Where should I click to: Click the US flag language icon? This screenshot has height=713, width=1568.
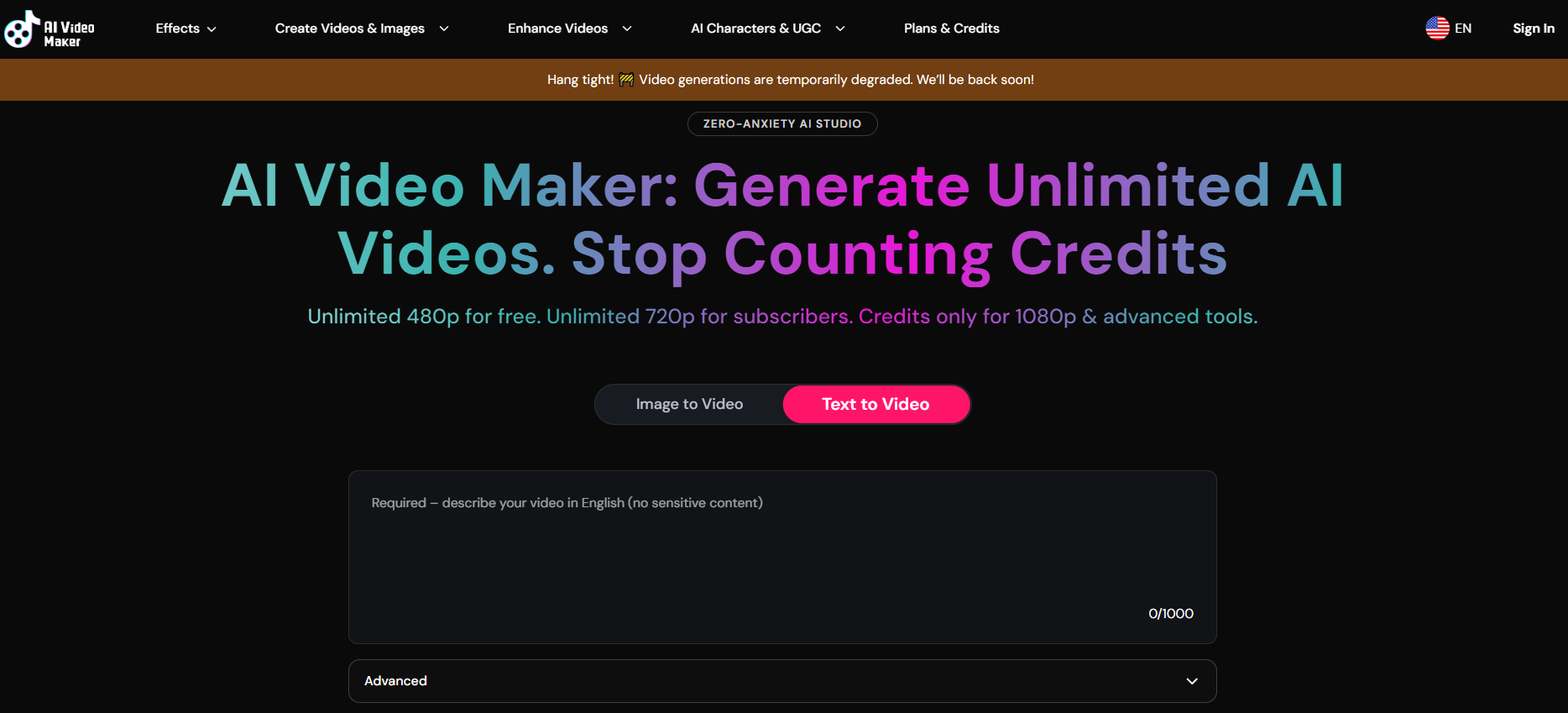[1437, 29]
